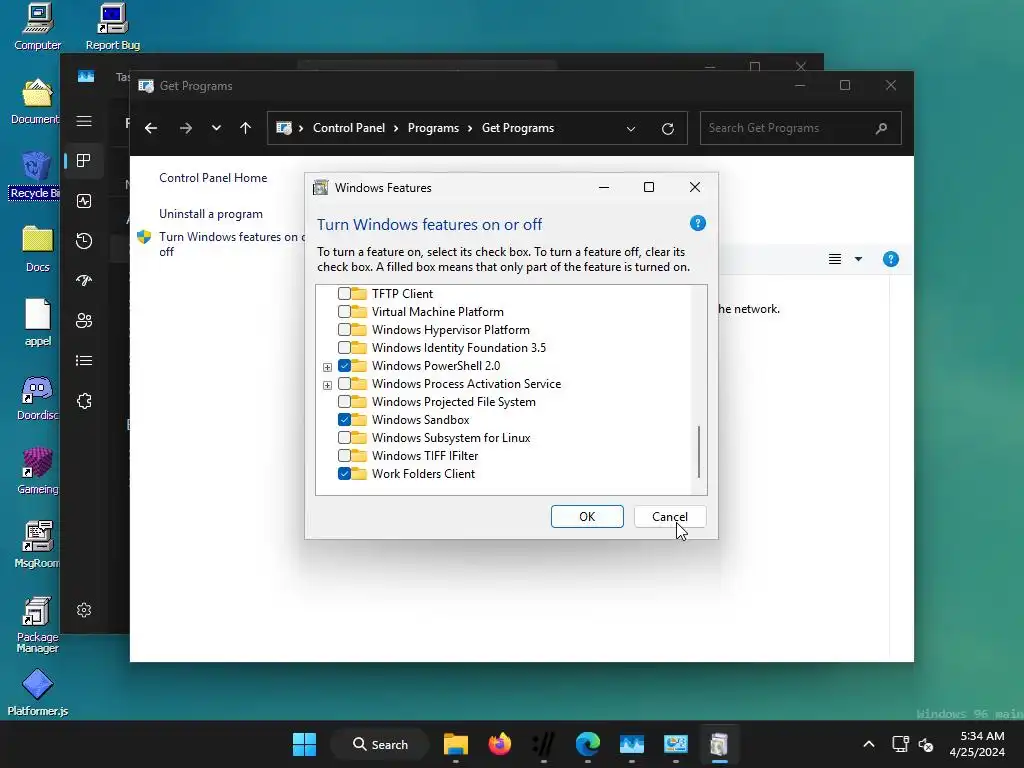The image size is (1024, 768).
Task: Open the Windows Start menu
Action: click(x=304, y=744)
